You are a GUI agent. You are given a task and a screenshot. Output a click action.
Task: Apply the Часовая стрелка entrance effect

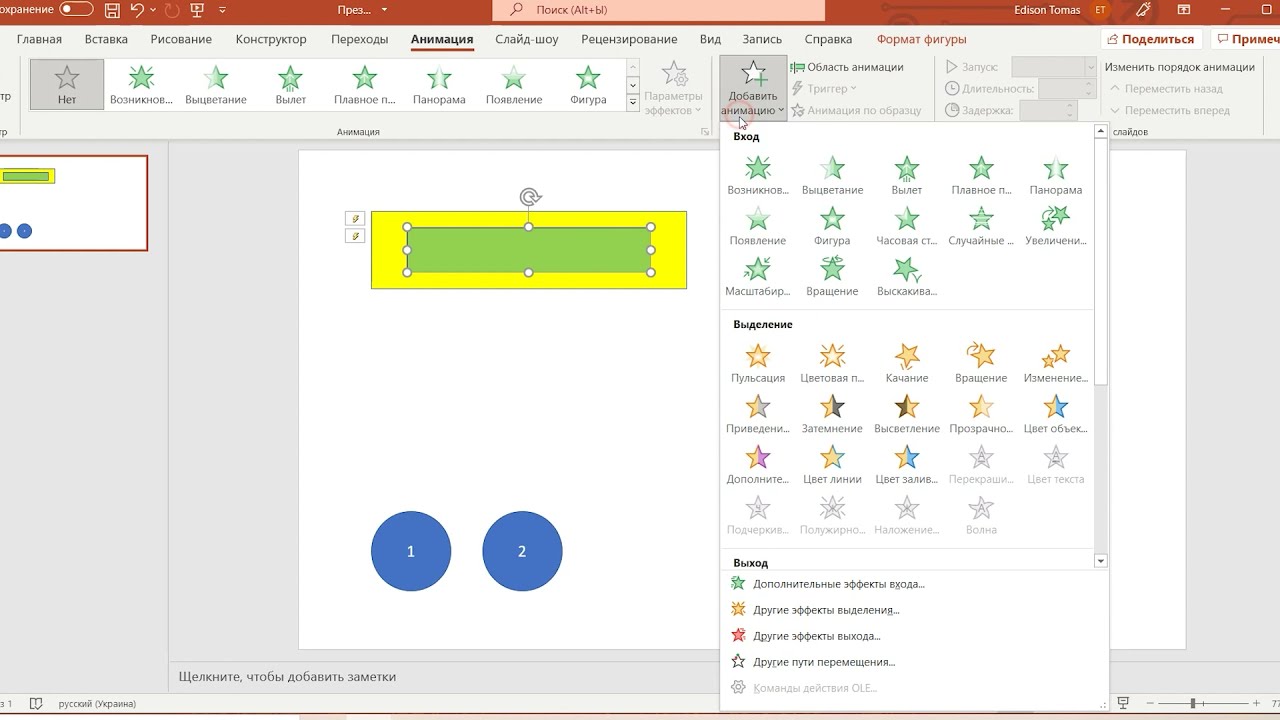pyautogui.click(x=907, y=226)
